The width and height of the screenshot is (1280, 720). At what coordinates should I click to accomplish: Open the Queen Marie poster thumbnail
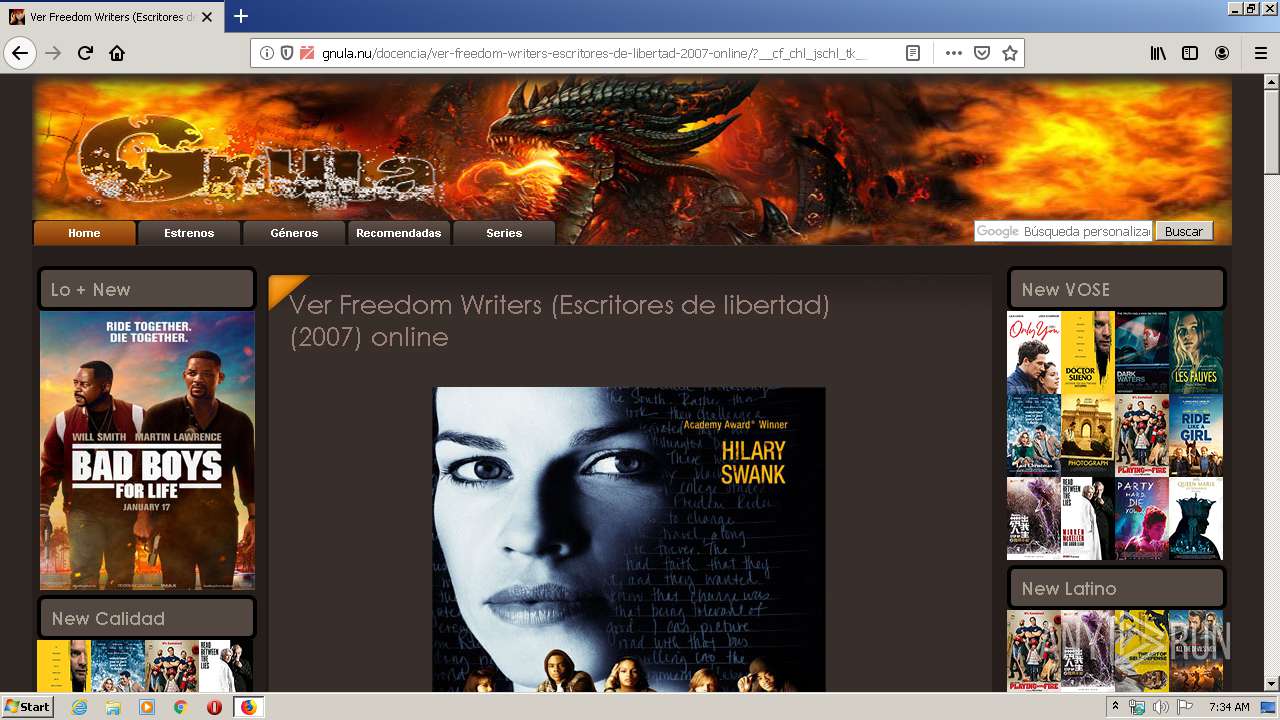1196,518
